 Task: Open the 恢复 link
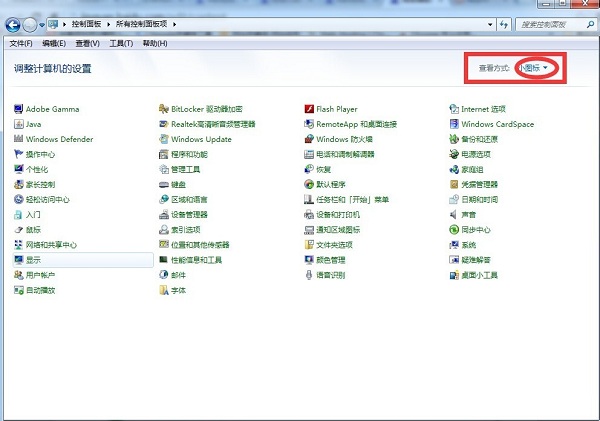[x=324, y=169]
